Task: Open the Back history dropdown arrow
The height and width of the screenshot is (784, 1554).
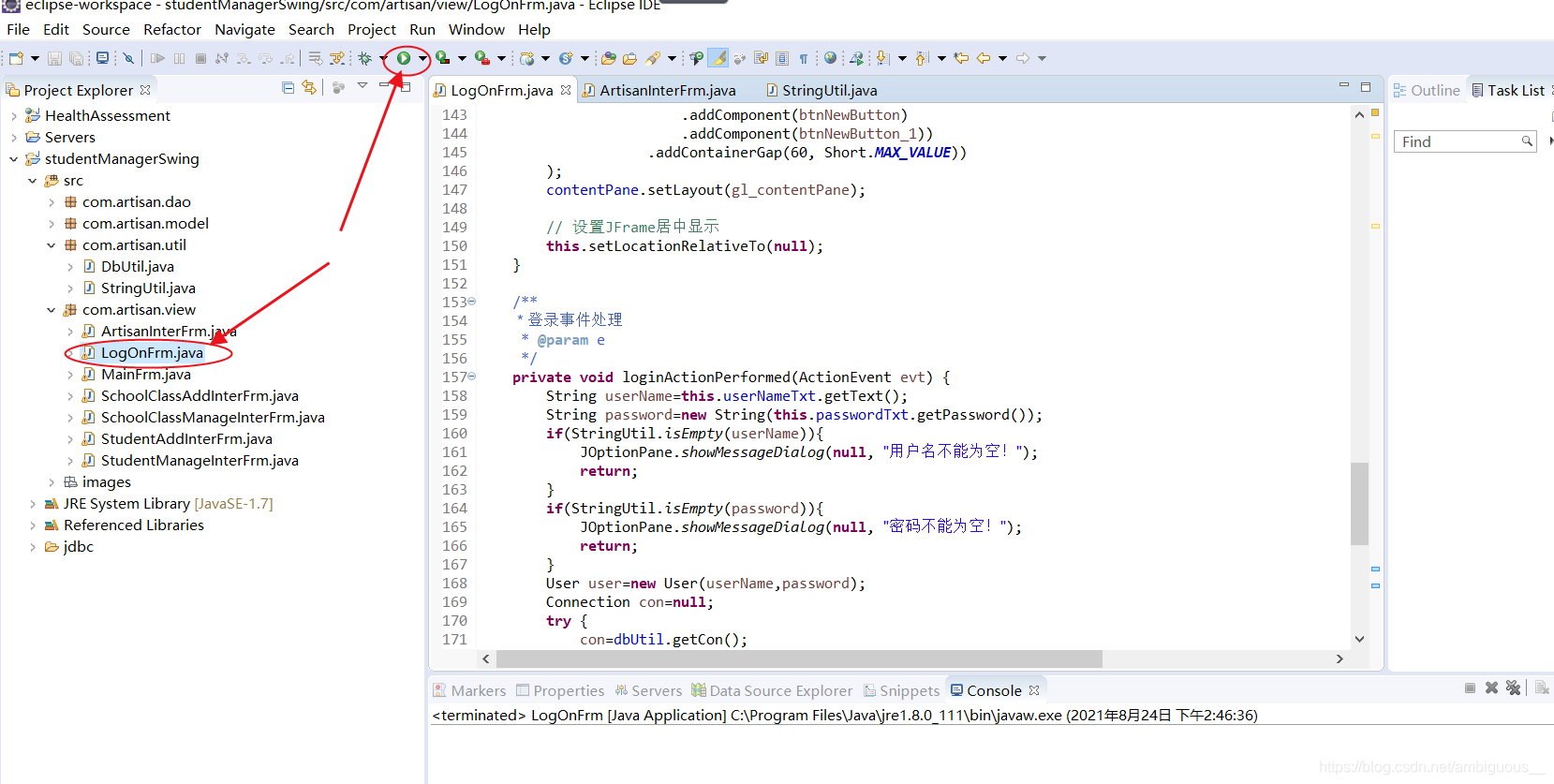Action: pyautogui.click(x=1002, y=58)
